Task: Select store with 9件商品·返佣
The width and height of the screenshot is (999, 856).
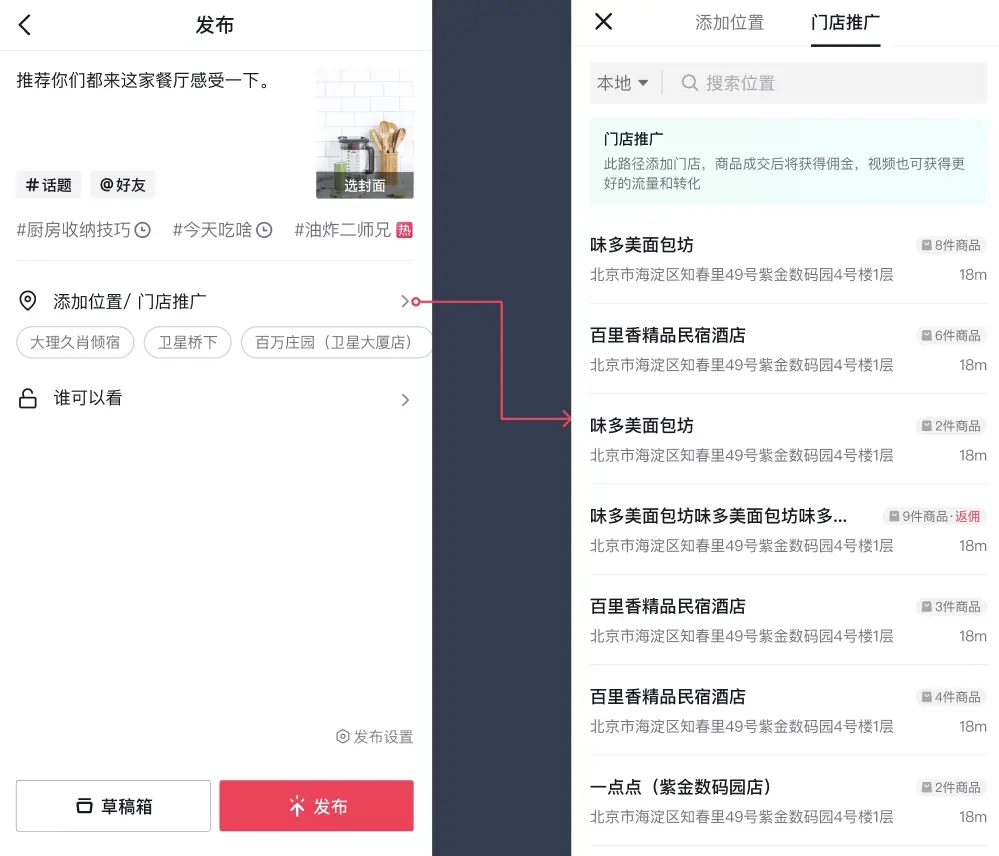Action: pyautogui.click(x=789, y=531)
